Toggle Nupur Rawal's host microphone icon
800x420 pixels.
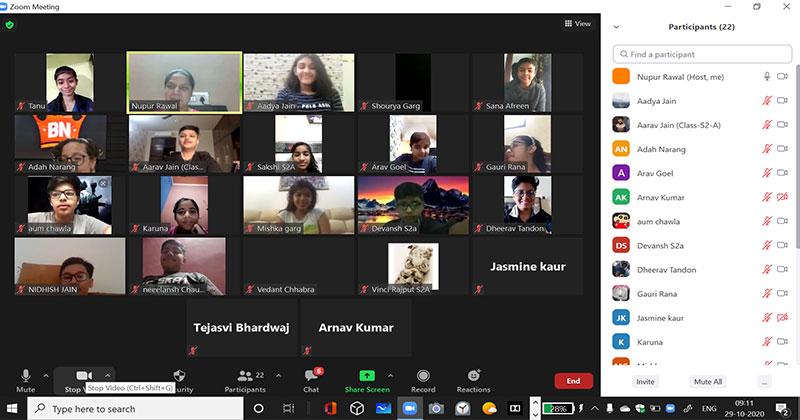[768, 76]
